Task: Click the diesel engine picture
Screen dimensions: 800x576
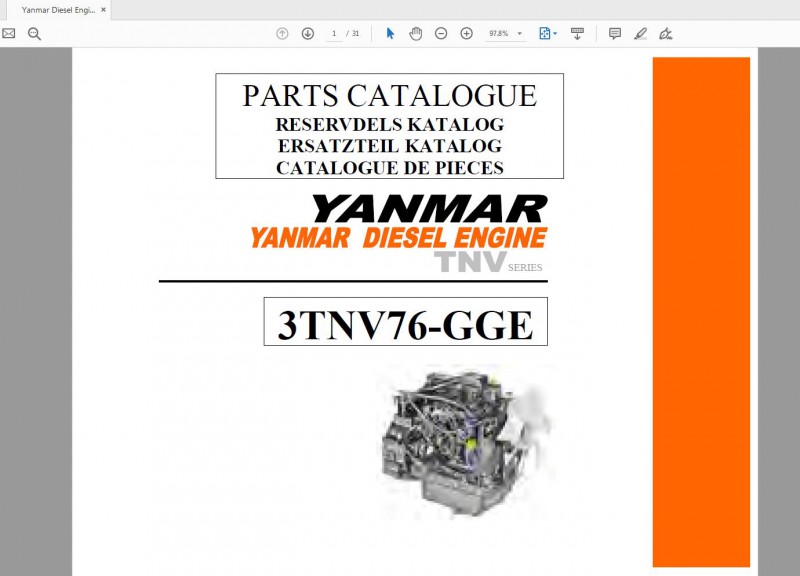Action: pyautogui.click(x=466, y=443)
